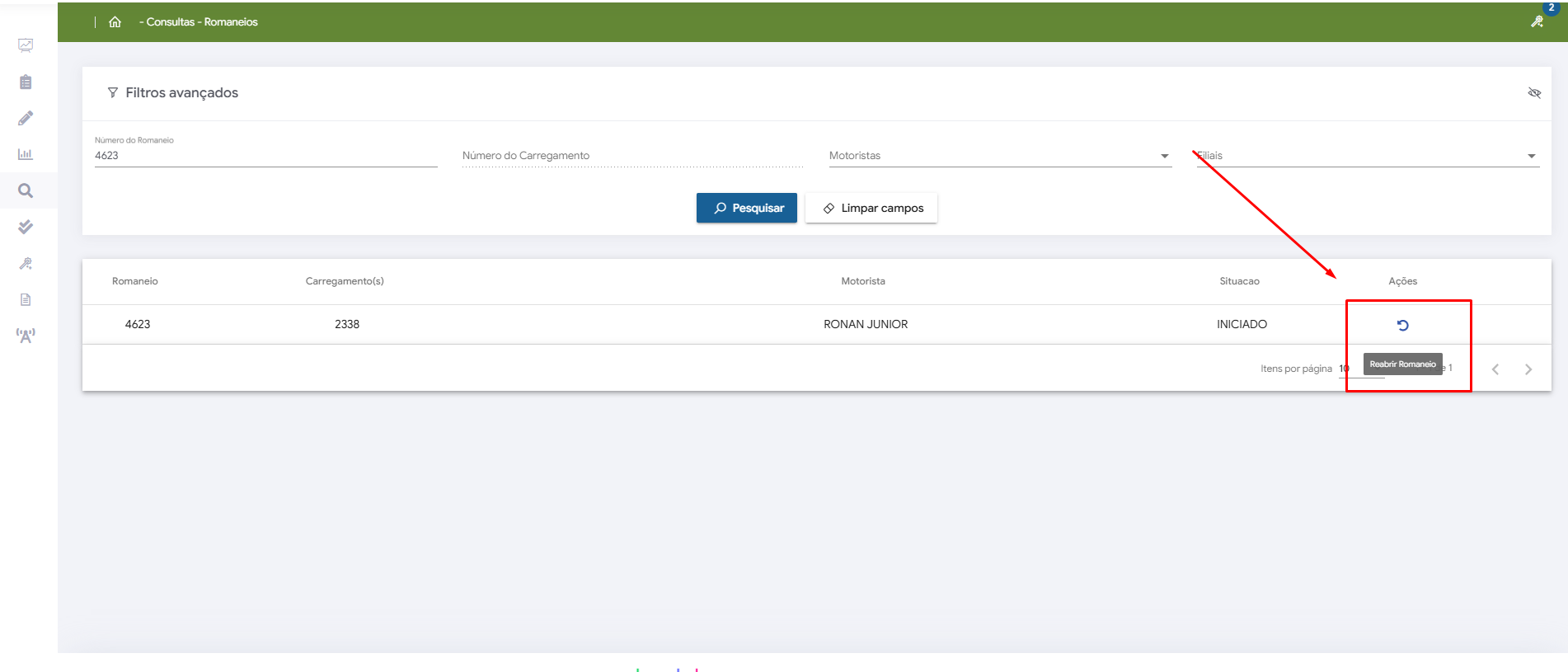Click the Consultas - Romaneios breadcrumb
This screenshot has width=1568, height=672.
click(199, 22)
